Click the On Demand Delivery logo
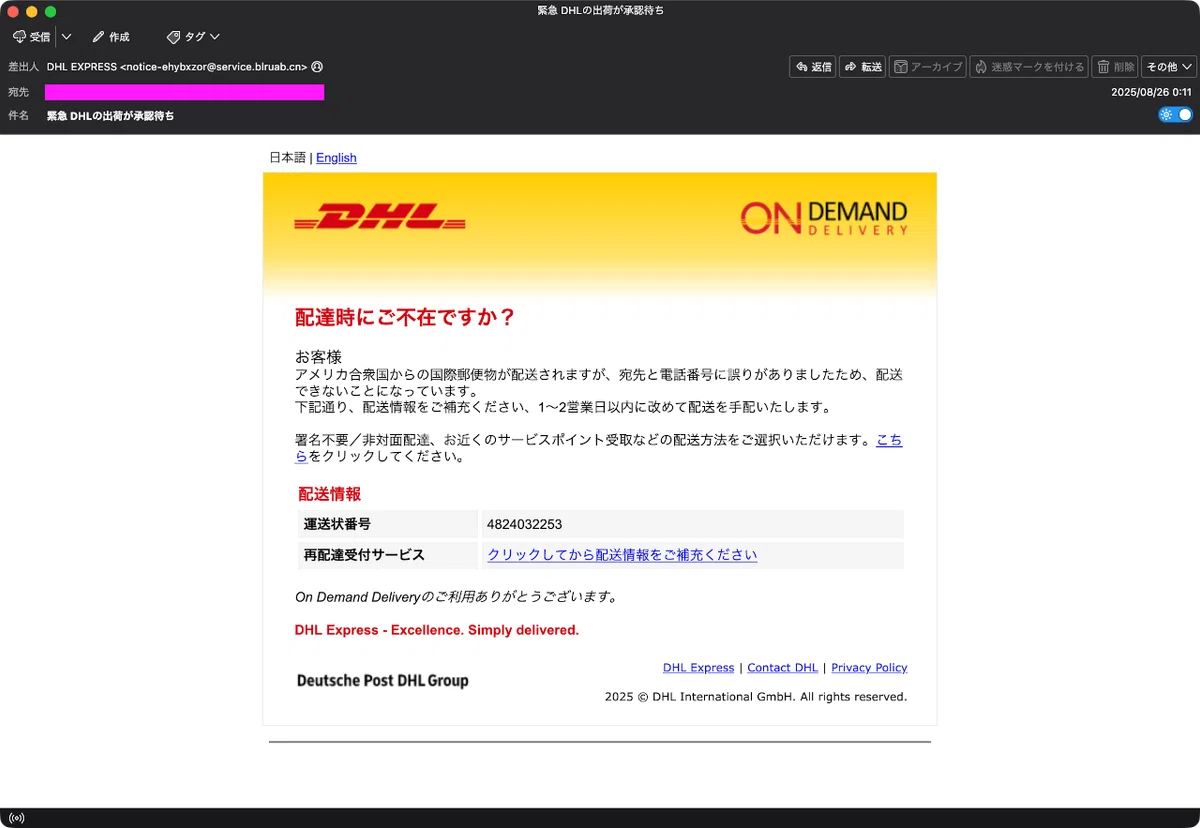 [x=824, y=217]
